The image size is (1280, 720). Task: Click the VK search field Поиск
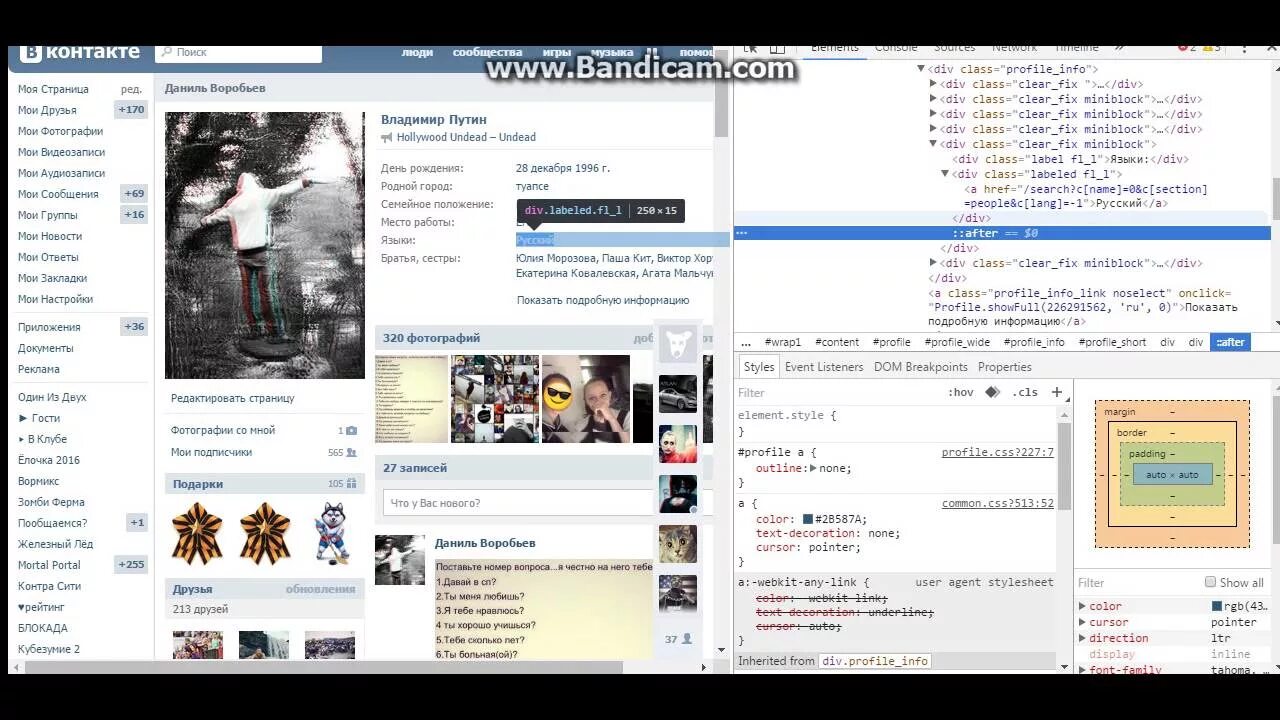(238, 52)
